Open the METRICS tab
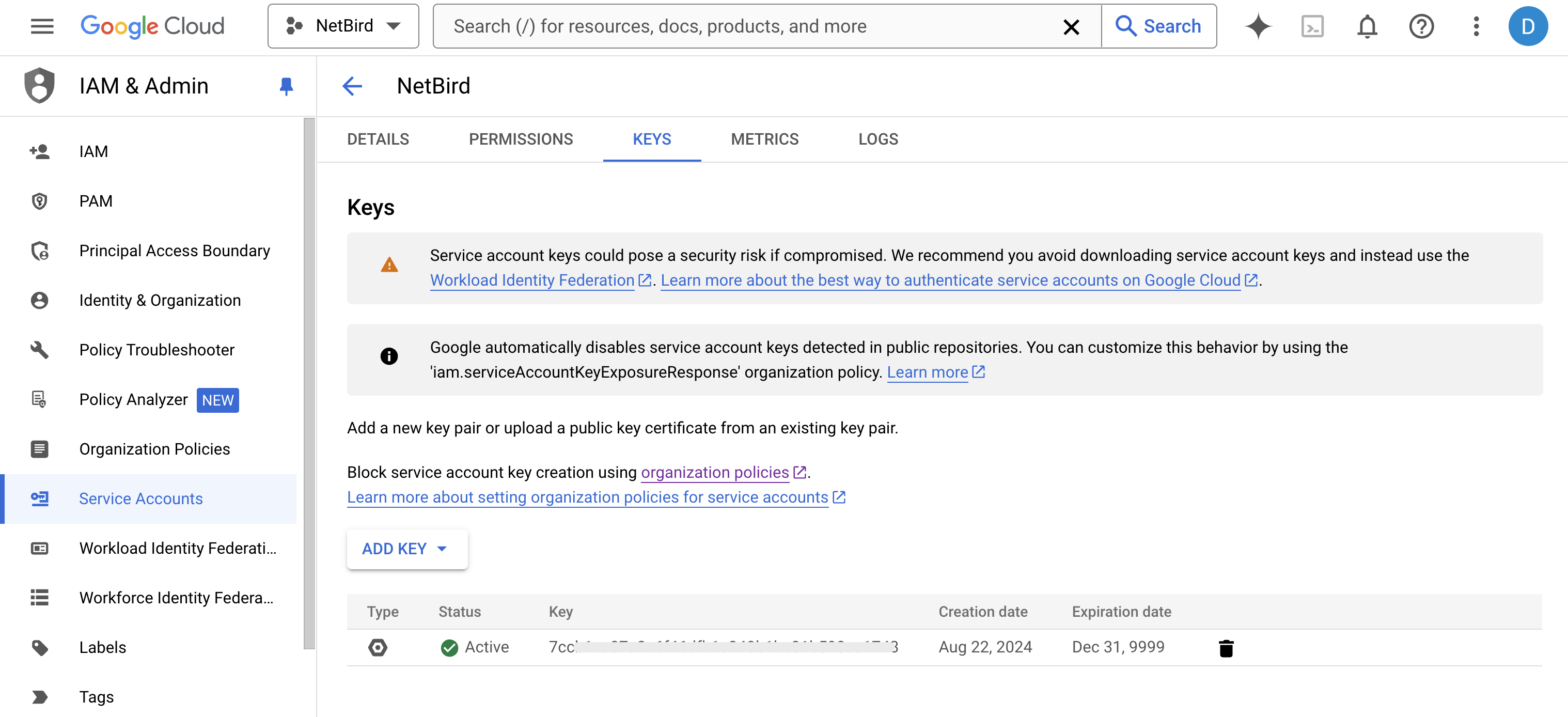The image size is (1568, 717). 764,139
